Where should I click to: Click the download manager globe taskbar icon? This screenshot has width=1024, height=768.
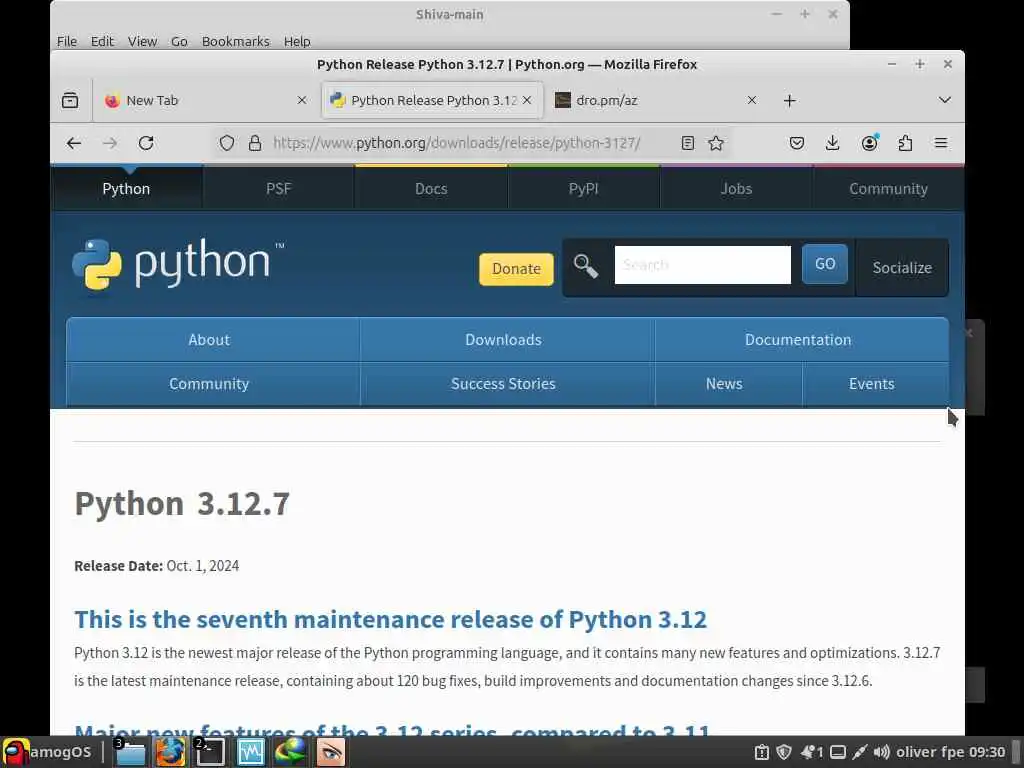coord(290,752)
